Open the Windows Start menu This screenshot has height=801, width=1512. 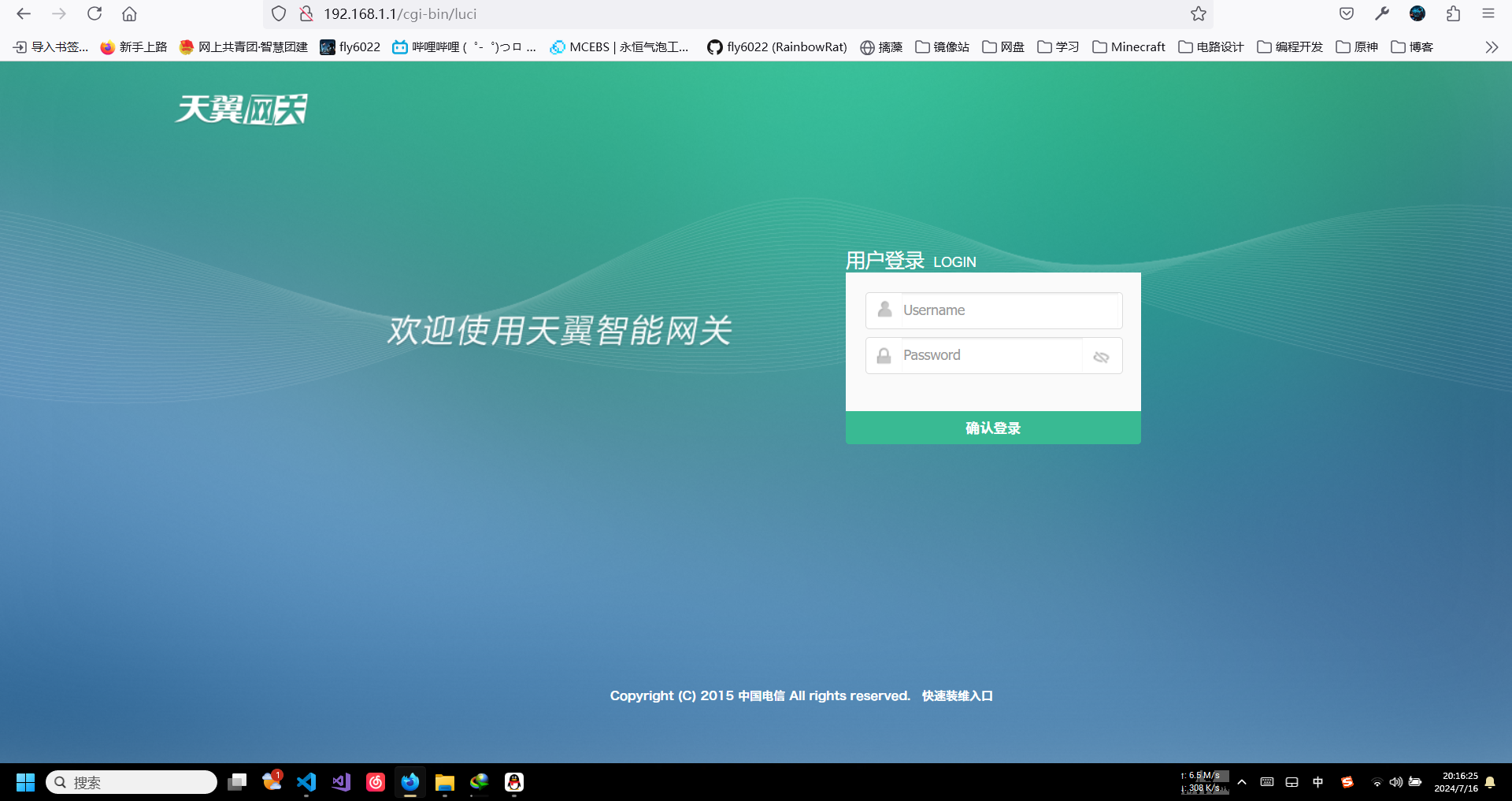pos(25,782)
